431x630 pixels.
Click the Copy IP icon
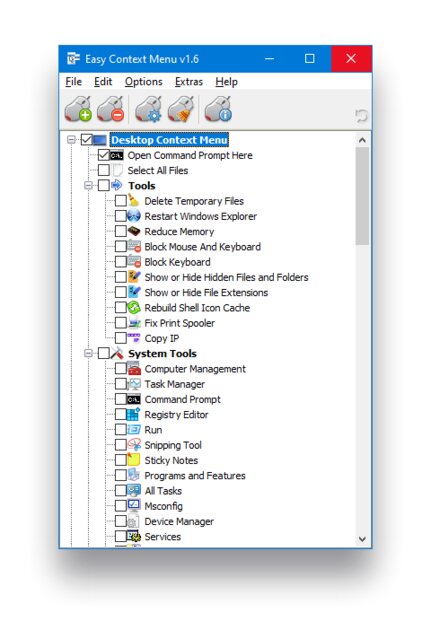133,338
